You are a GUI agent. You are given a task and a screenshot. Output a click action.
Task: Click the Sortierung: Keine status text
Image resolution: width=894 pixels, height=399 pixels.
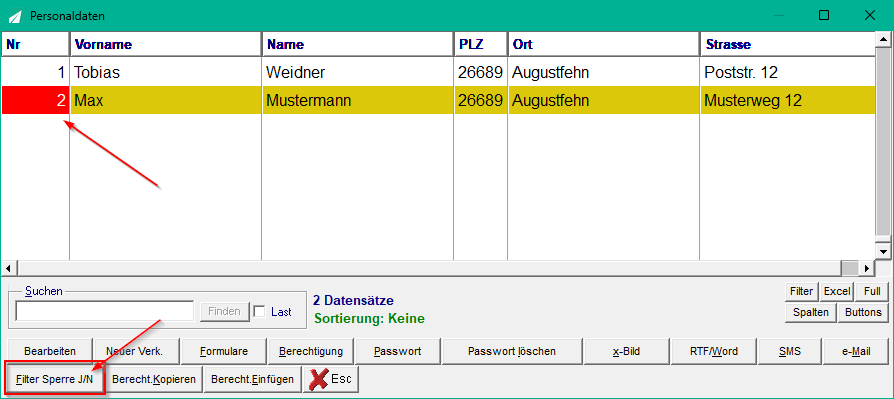point(369,319)
